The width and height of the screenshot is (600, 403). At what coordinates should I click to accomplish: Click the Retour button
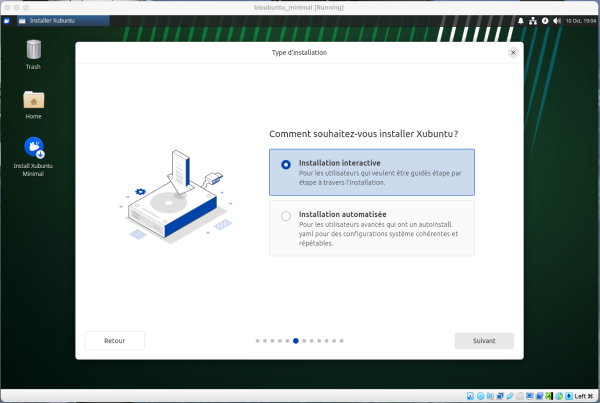coord(114,341)
